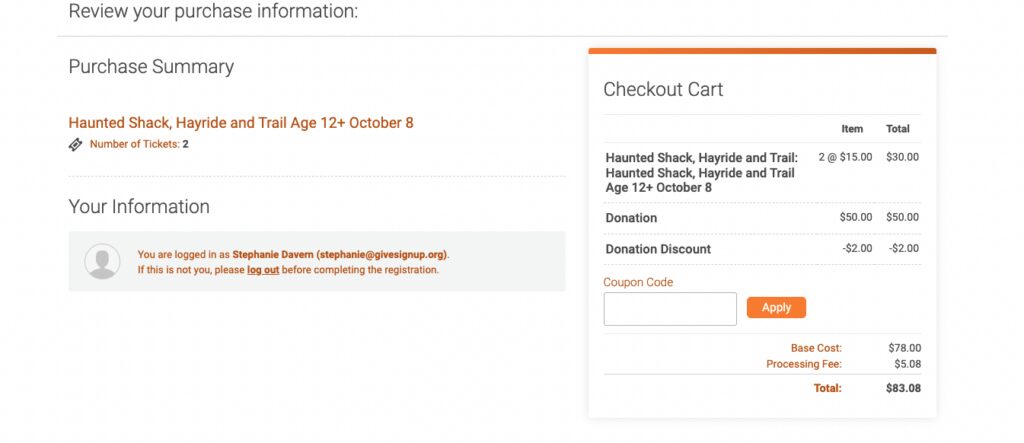This screenshot has height=443, width=1024.
Task: Click the ticket icon beside Number of Tickets
Action: tap(76, 144)
